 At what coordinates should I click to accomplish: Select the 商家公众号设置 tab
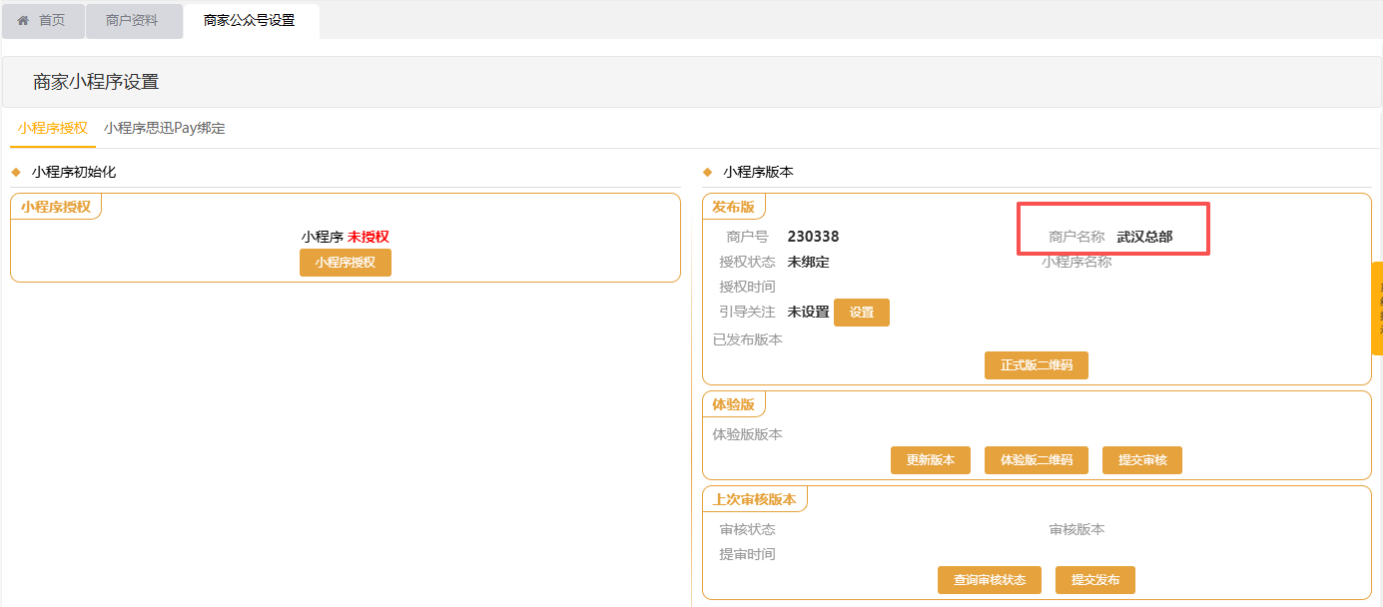[249, 20]
